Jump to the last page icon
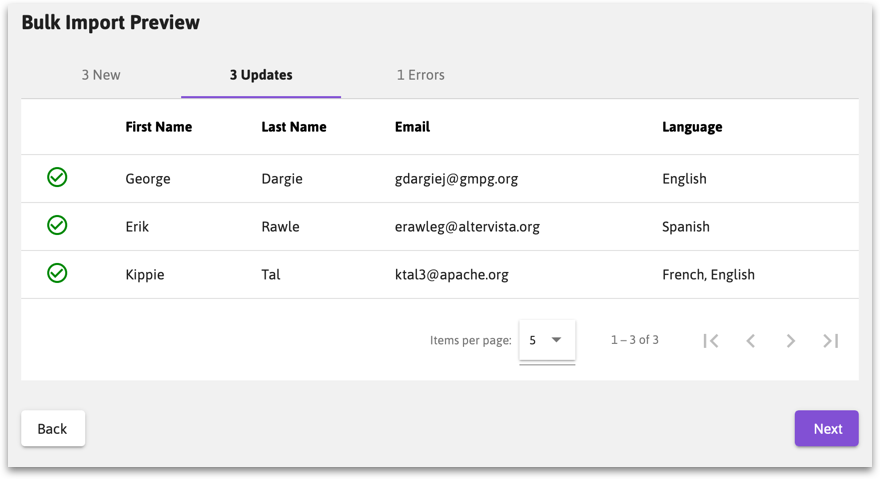The width and height of the screenshot is (880, 479). point(831,341)
